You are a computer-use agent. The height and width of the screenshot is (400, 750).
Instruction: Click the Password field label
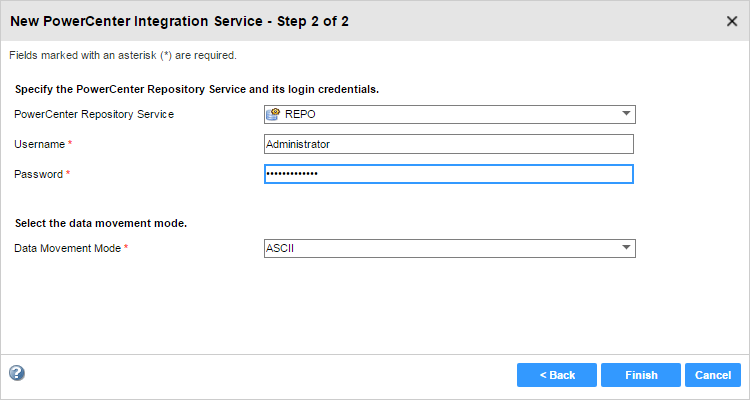(38, 174)
